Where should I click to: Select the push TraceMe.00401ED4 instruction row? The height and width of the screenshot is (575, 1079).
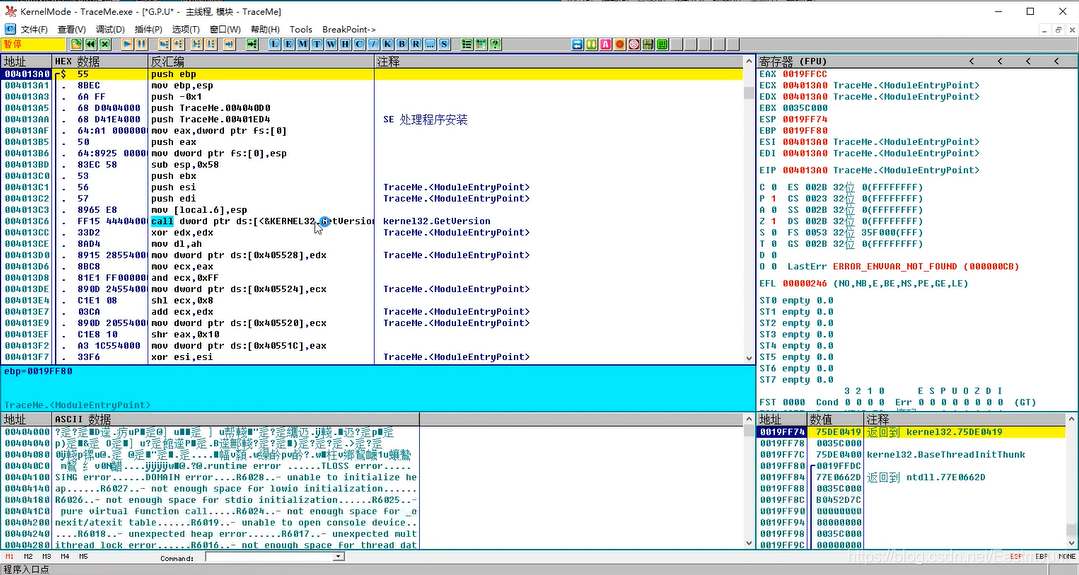372,120
